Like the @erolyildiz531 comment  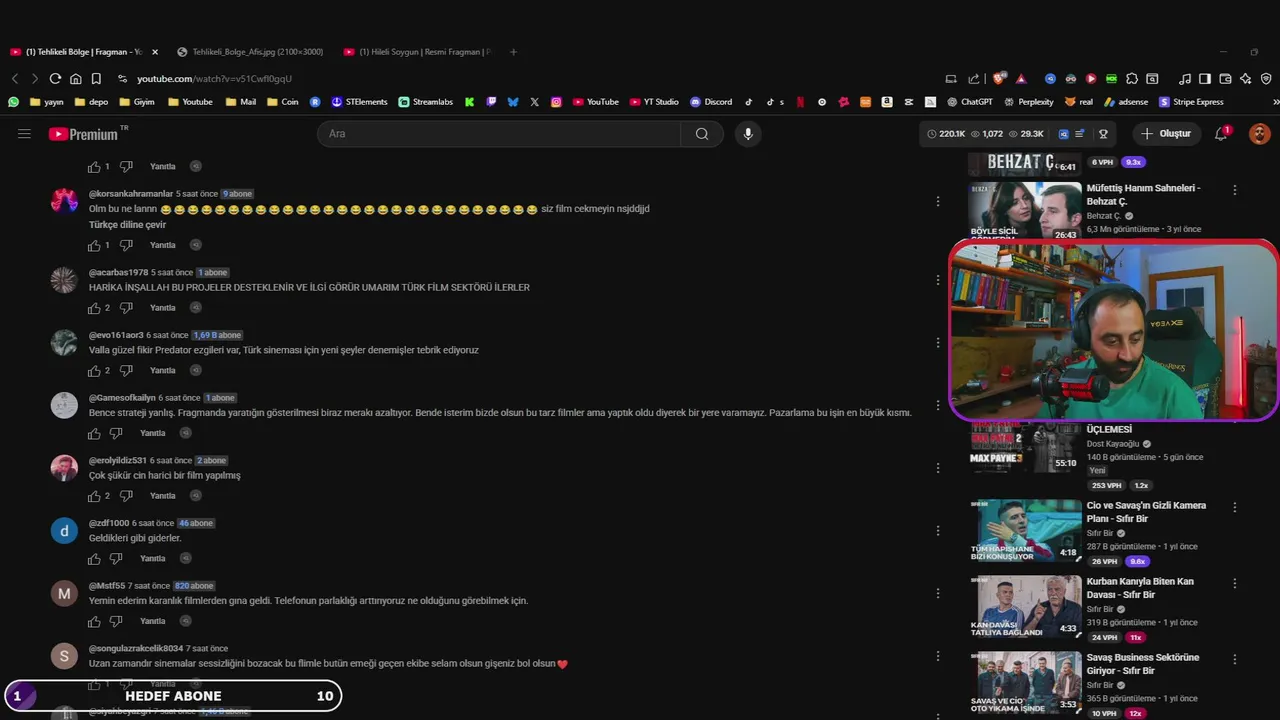(94, 496)
